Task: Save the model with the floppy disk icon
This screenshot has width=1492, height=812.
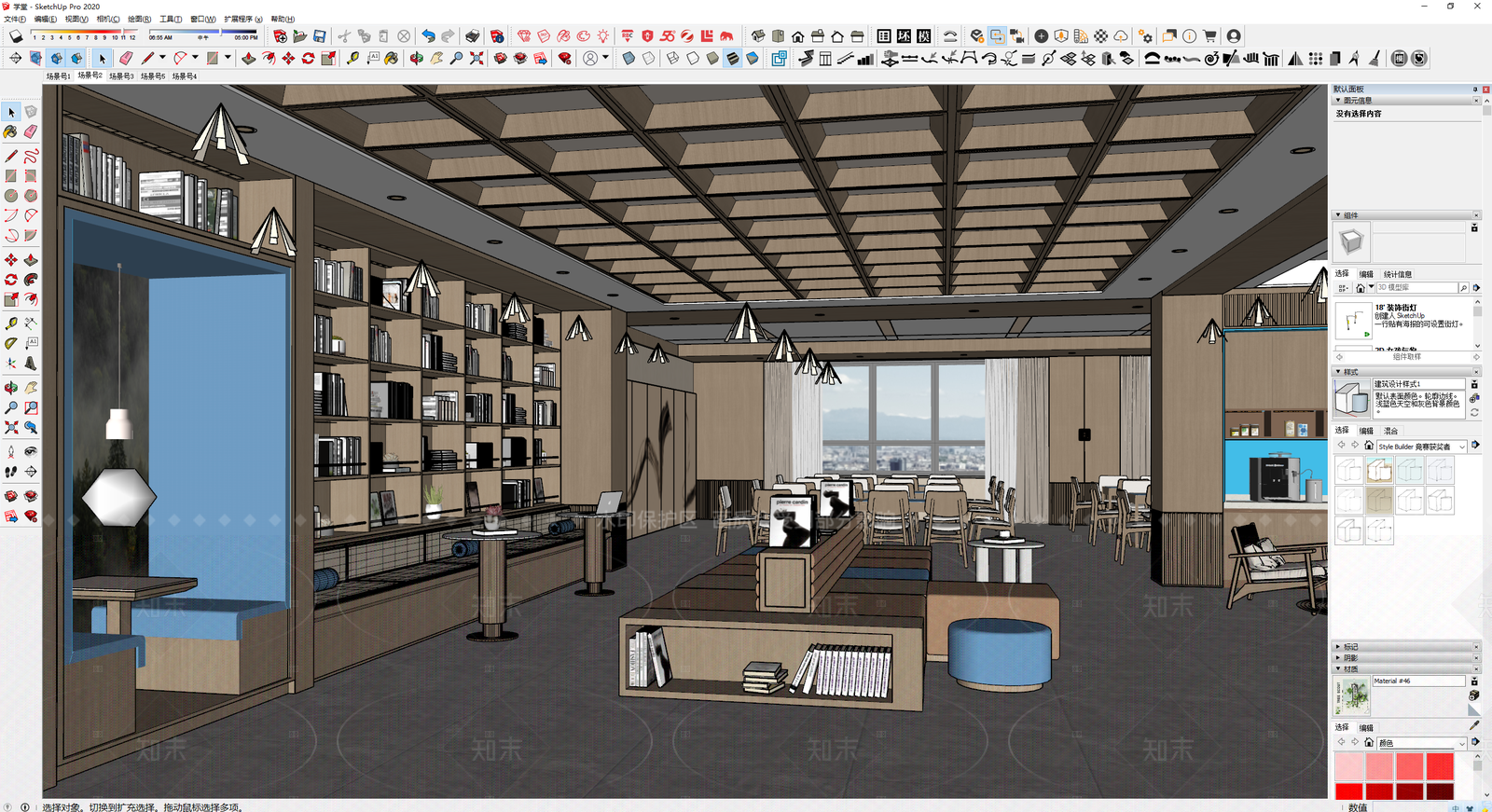Action: pyautogui.click(x=320, y=36)
